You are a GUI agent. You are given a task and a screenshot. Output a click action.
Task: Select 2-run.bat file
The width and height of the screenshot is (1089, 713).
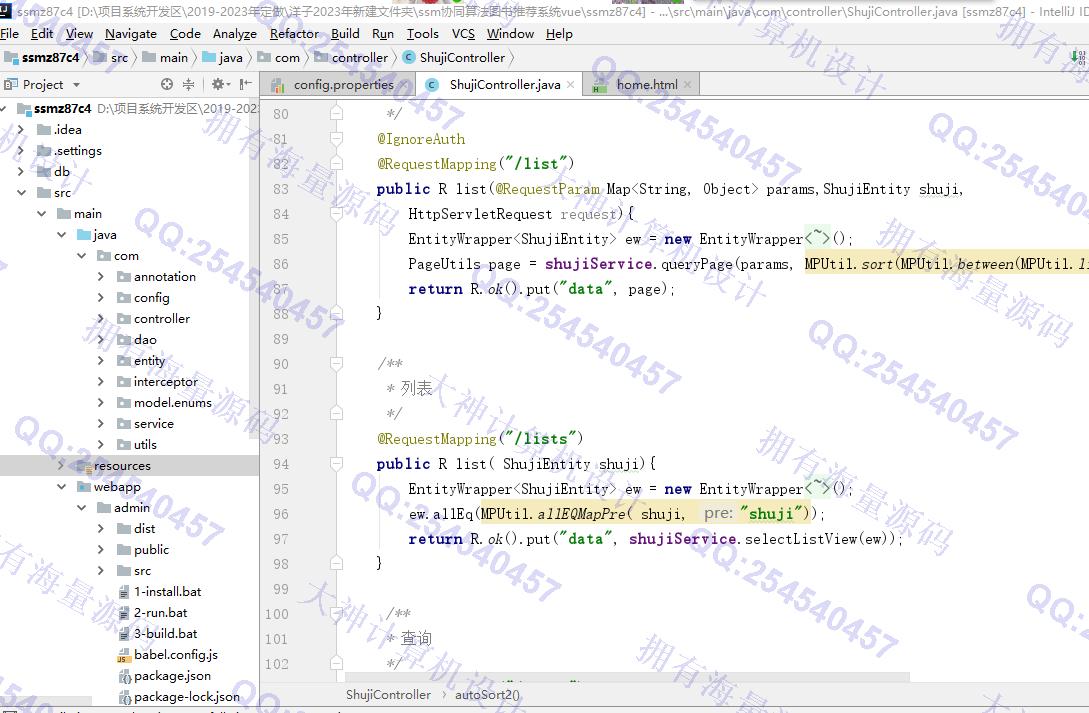160,612
